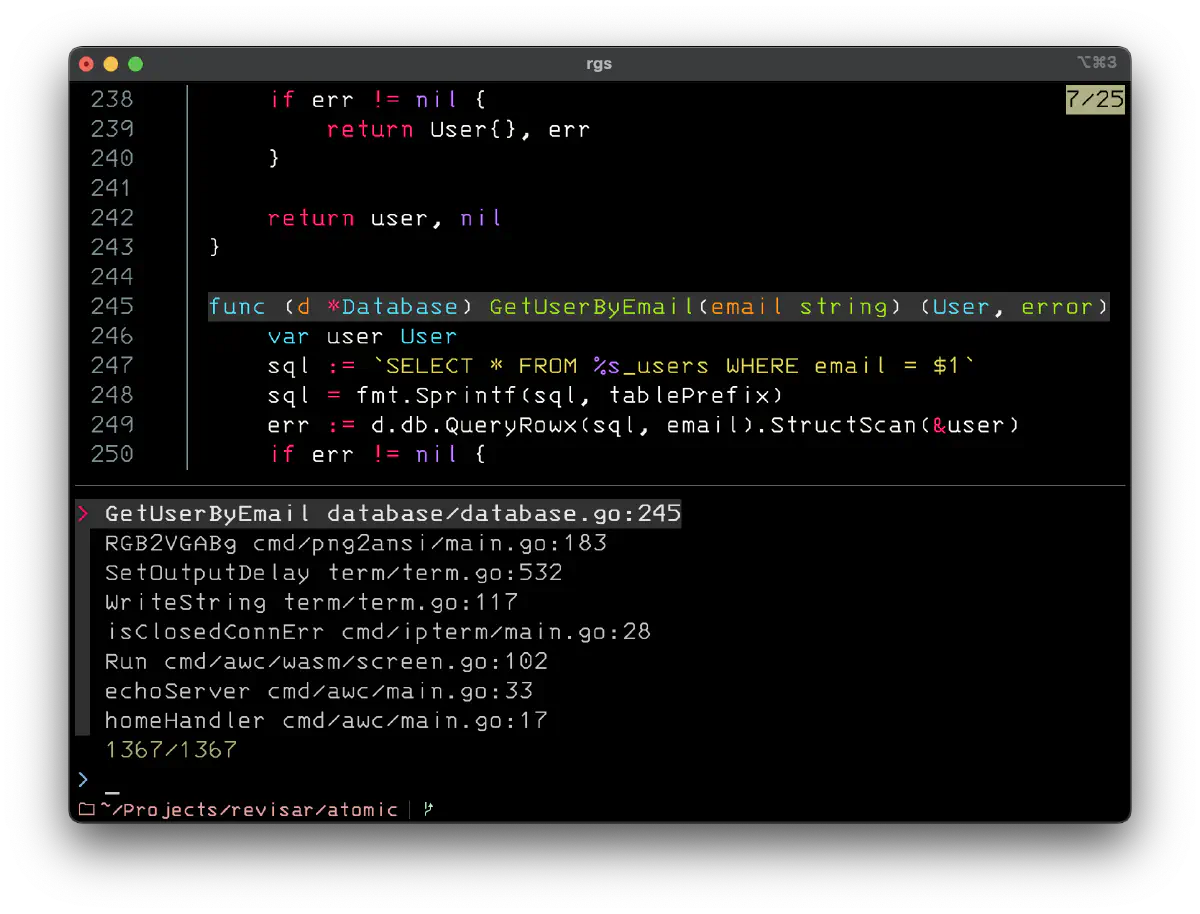
Task: Click the highlighted func line 245 in preview
Action: point(658,306)
